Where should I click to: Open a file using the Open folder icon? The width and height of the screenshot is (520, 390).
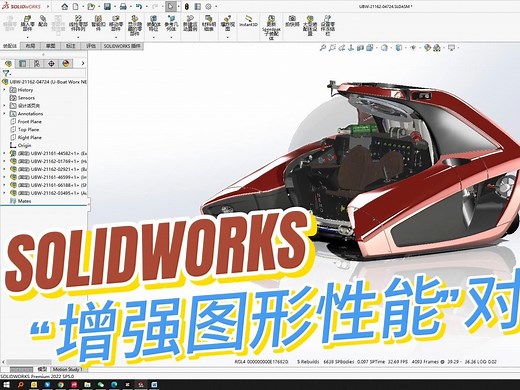(91, 6)
